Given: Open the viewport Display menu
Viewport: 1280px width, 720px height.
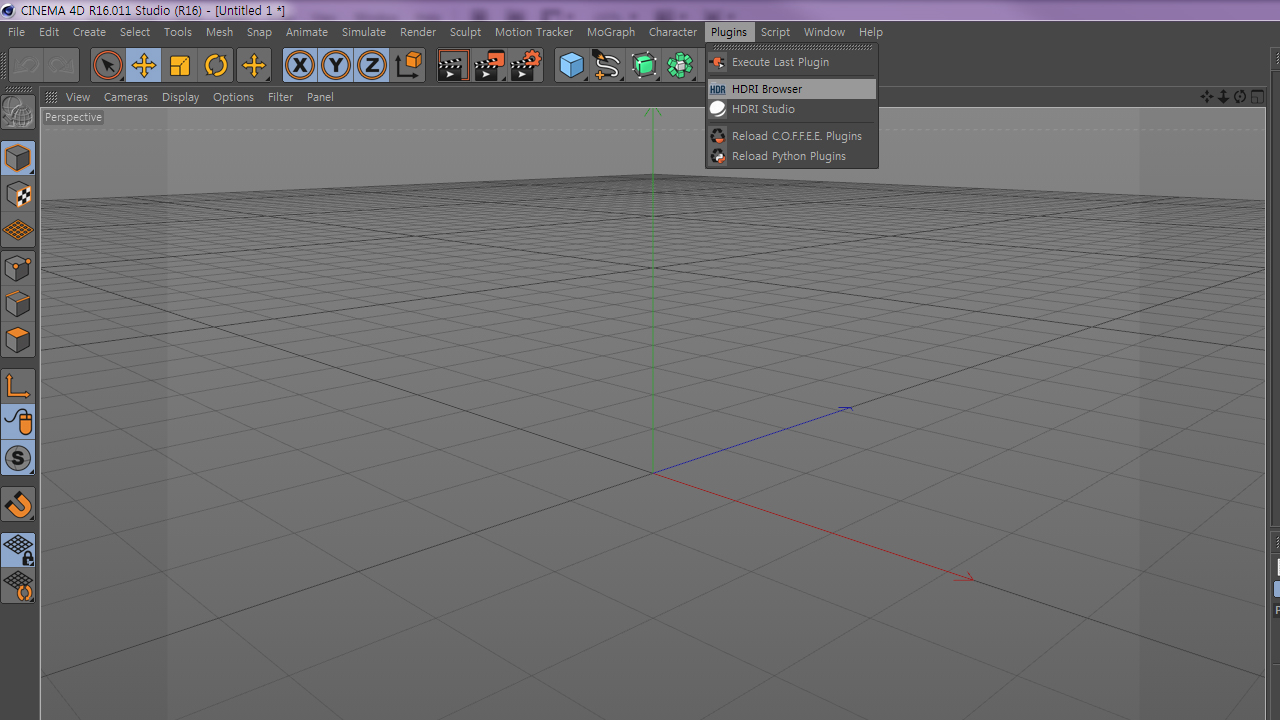Looking at the screenshot, I should pyautogui.click(x=180, y=97).
